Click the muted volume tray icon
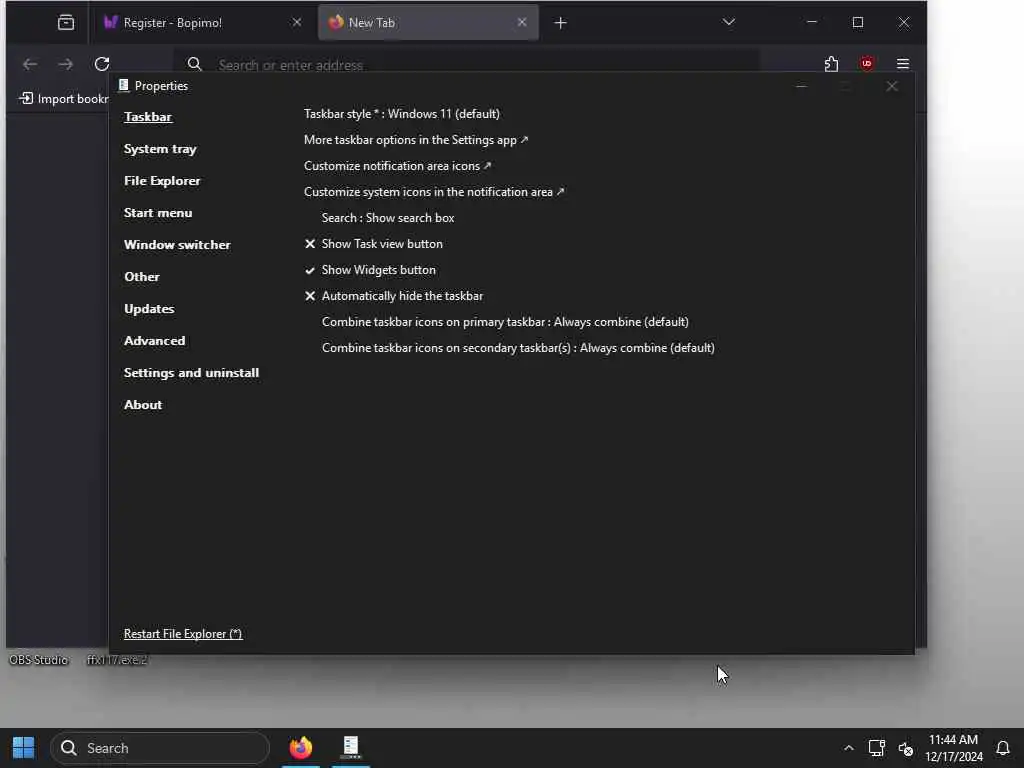The height and width of the screenshot is (768, 1024). tap(905, 748)
